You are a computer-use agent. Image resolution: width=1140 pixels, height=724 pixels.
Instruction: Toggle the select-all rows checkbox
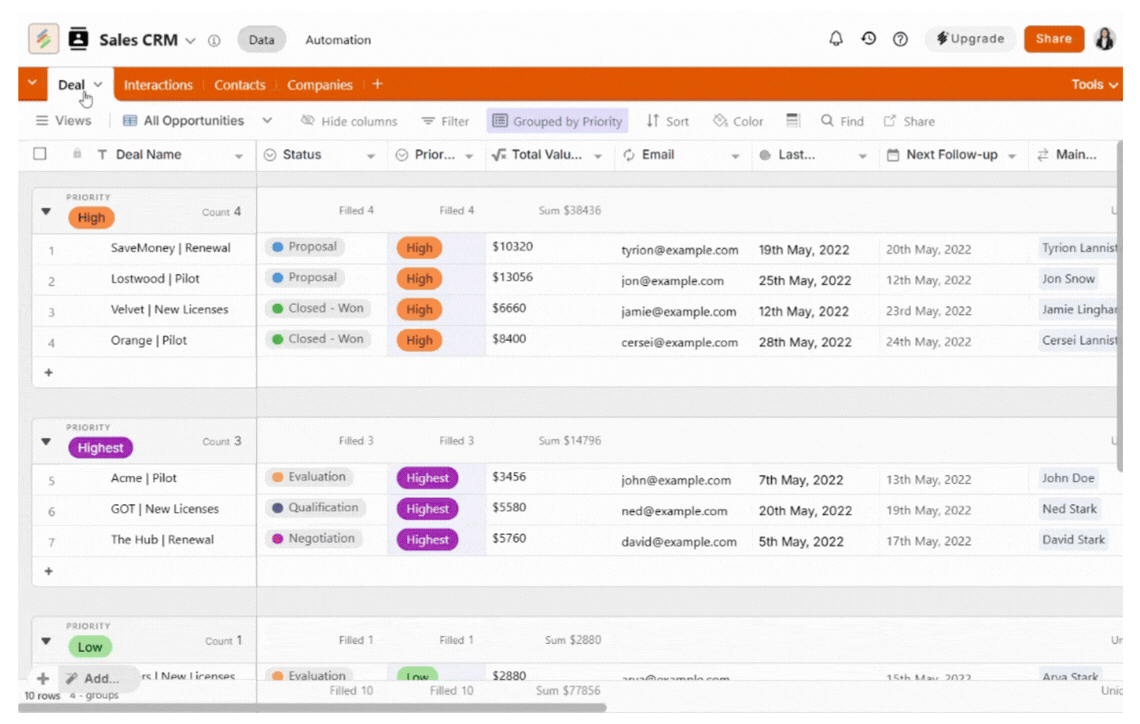click(40, 154)
